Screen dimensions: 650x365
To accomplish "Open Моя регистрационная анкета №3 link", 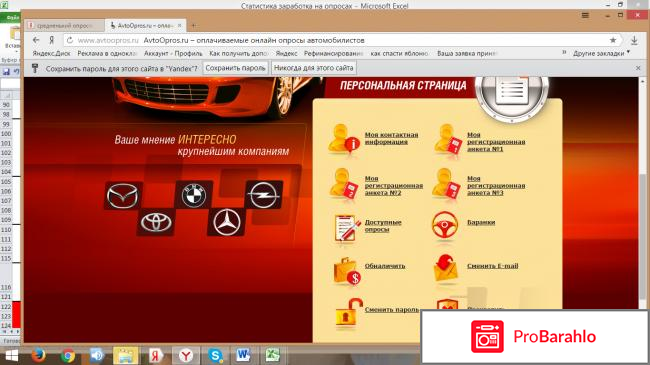I will pos(496,185).
